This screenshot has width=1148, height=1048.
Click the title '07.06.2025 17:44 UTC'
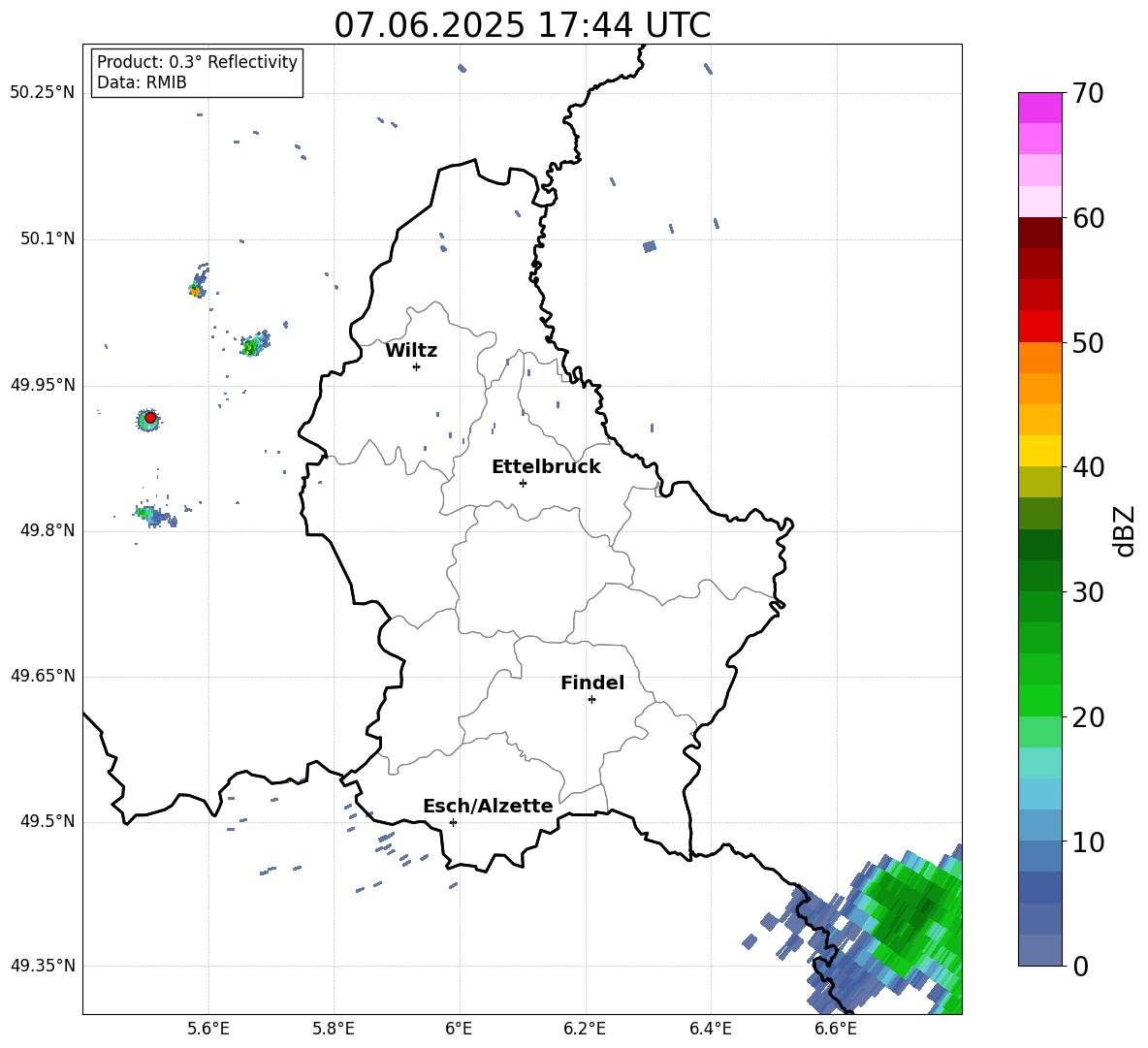tap(522, 25)
